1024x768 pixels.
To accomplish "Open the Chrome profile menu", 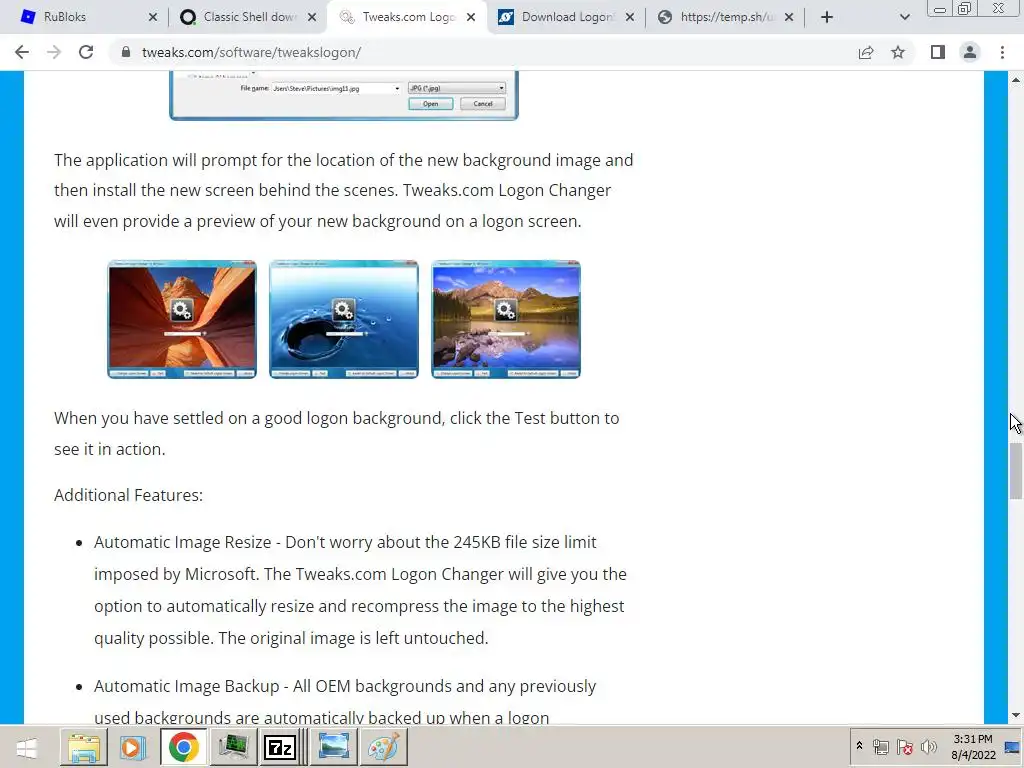I will [x=970, y=52].
